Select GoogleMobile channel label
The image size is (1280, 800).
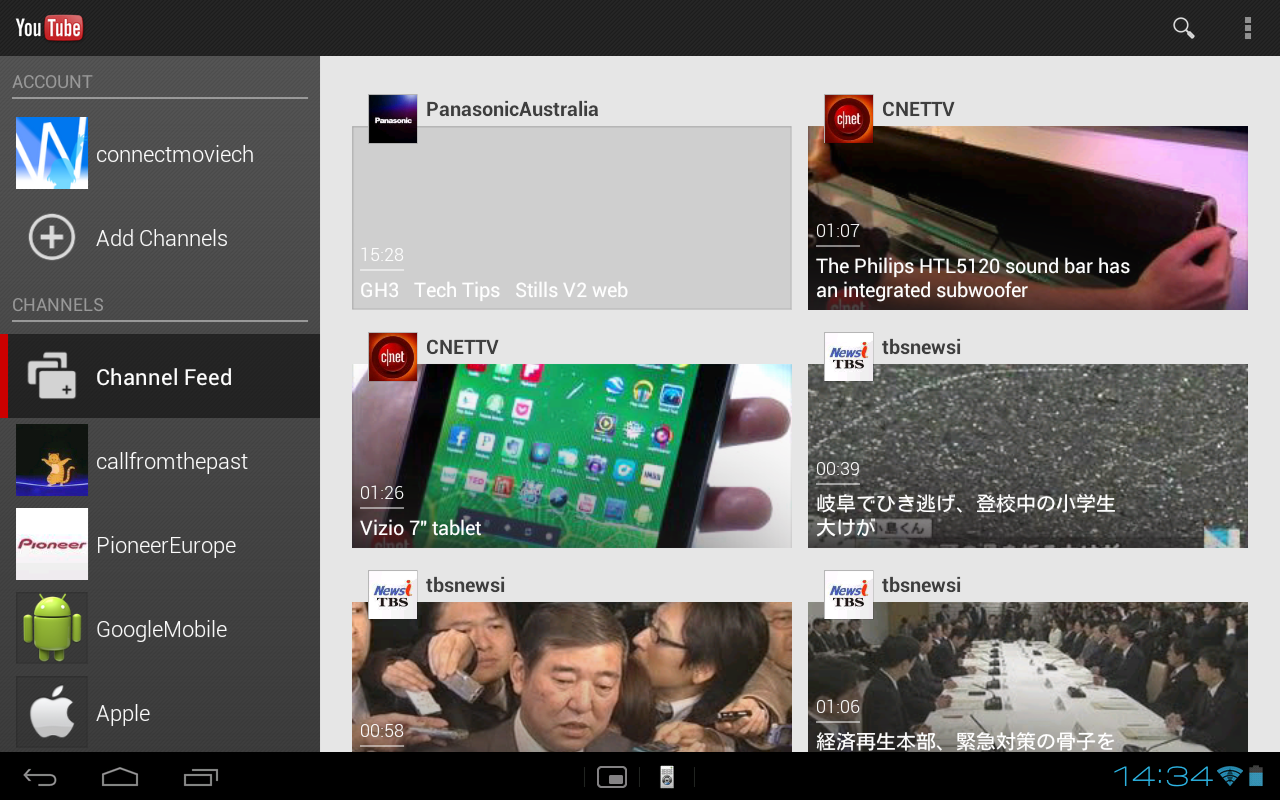pos(161,629)
